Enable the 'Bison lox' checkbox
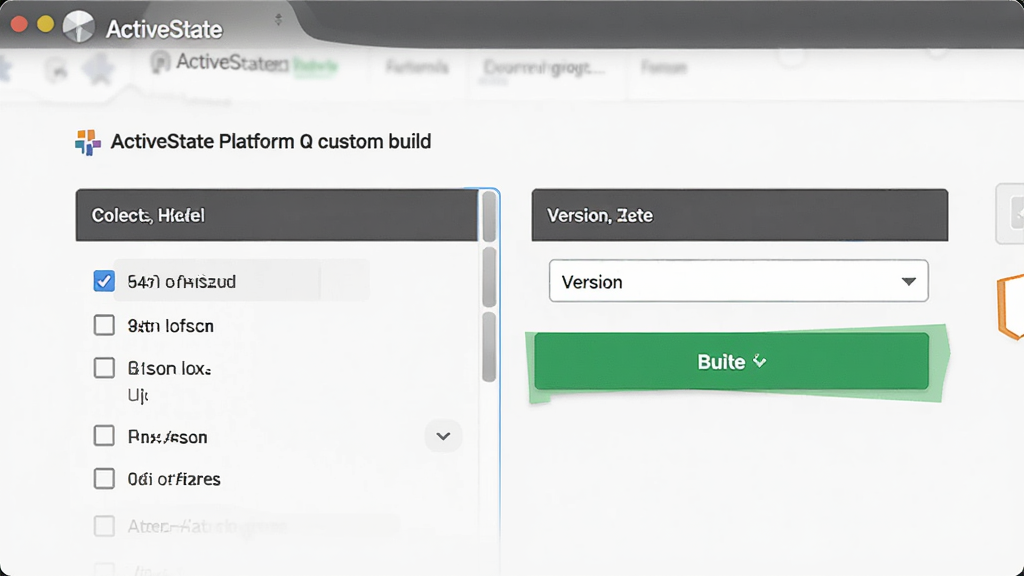 point(104,368)
